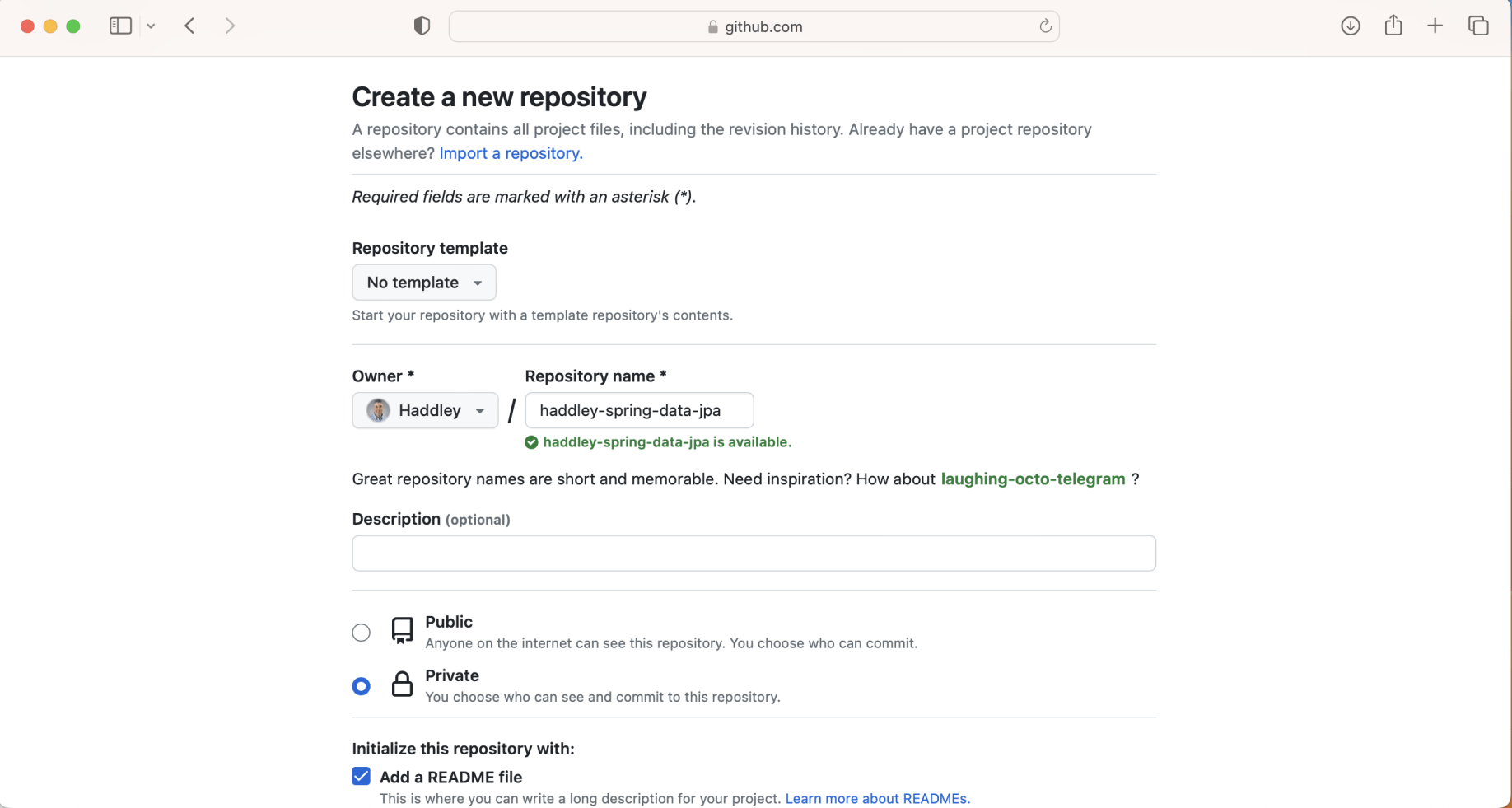Select the Public visibility radio button

pyautogui.click(x=362, y=633)
